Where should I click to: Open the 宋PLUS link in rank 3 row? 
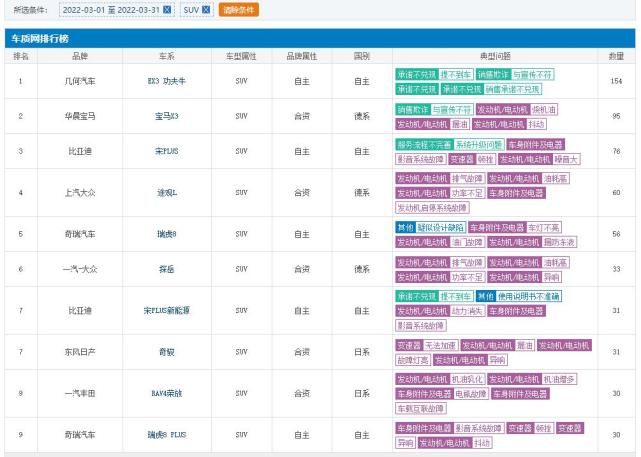[167, 151]
